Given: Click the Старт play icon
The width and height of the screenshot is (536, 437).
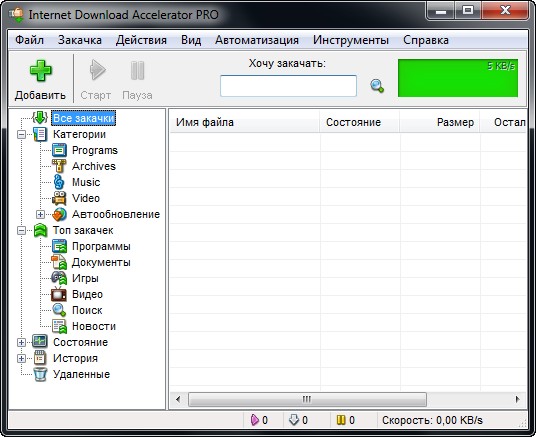Looking at the screenshot, I should point(97,70).
